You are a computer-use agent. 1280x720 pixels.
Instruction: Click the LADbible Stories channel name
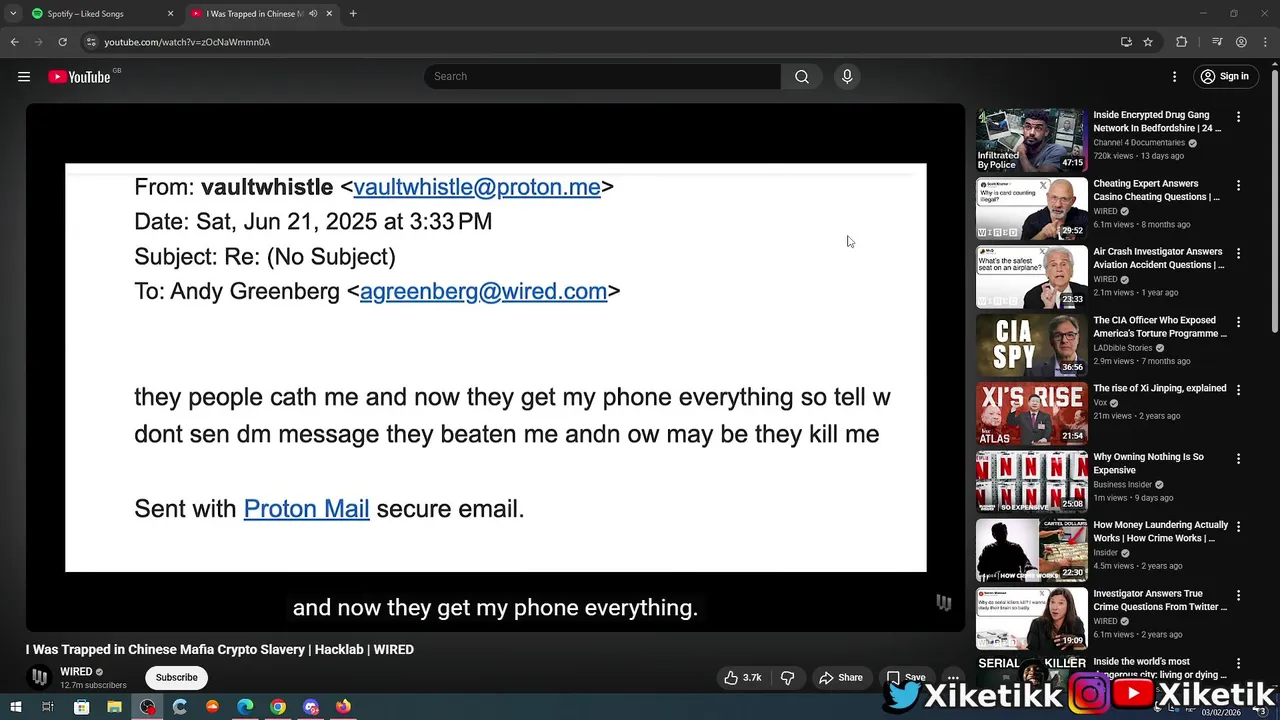[1123, 348]
